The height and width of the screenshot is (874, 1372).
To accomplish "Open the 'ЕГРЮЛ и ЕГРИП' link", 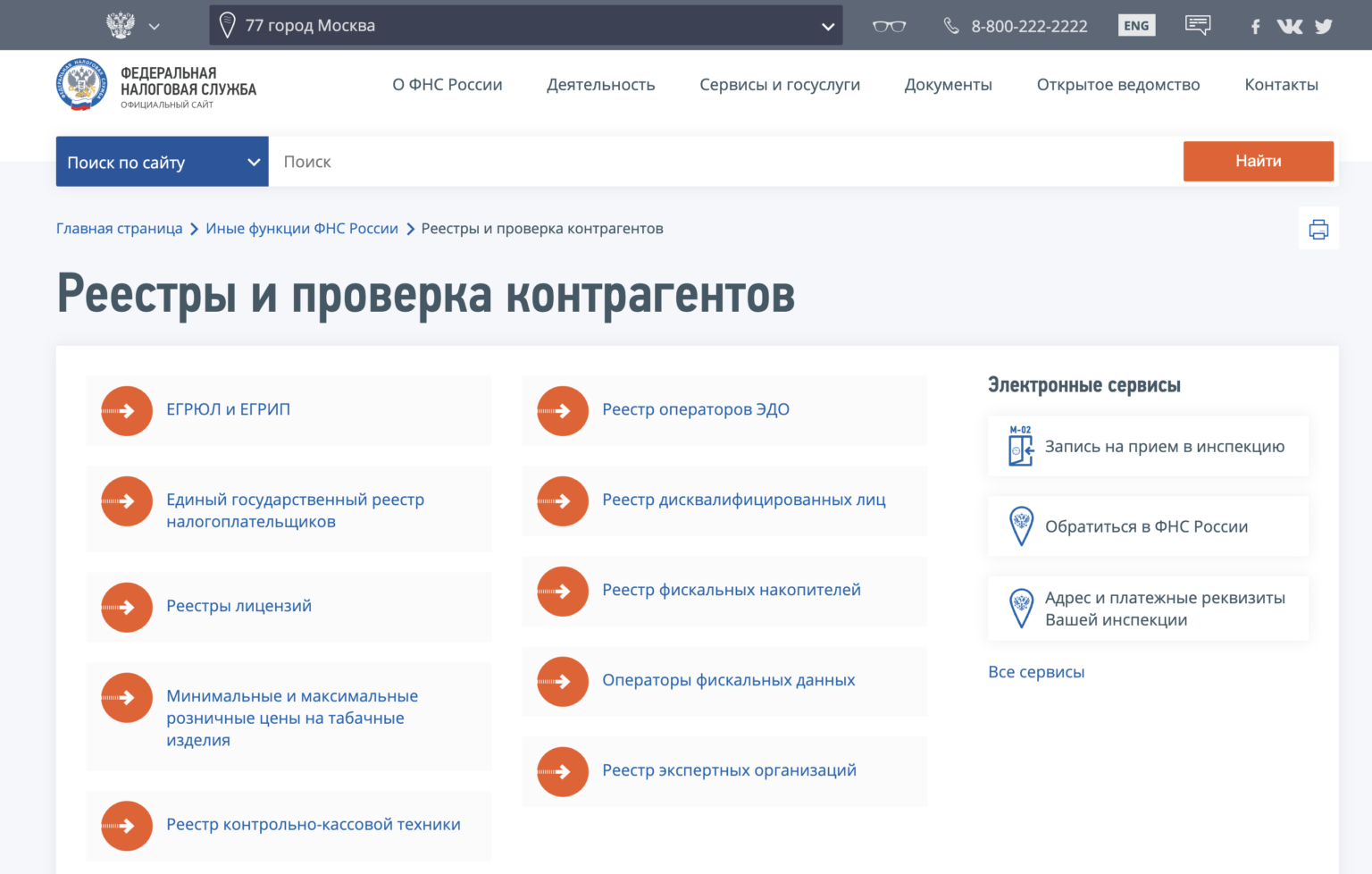I will click(229, 409).
